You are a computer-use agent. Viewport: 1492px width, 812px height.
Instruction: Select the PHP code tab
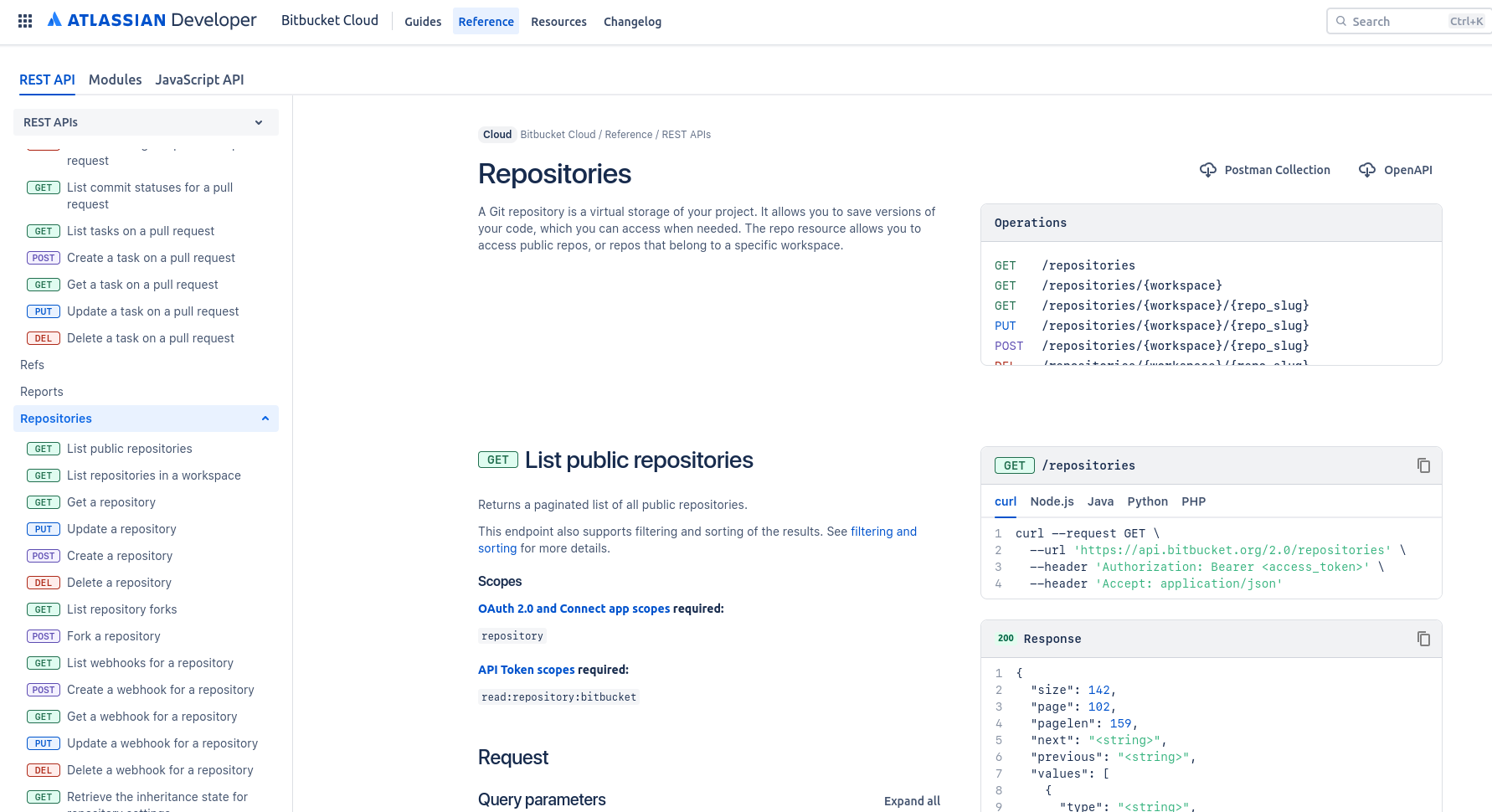point(1193,501)
